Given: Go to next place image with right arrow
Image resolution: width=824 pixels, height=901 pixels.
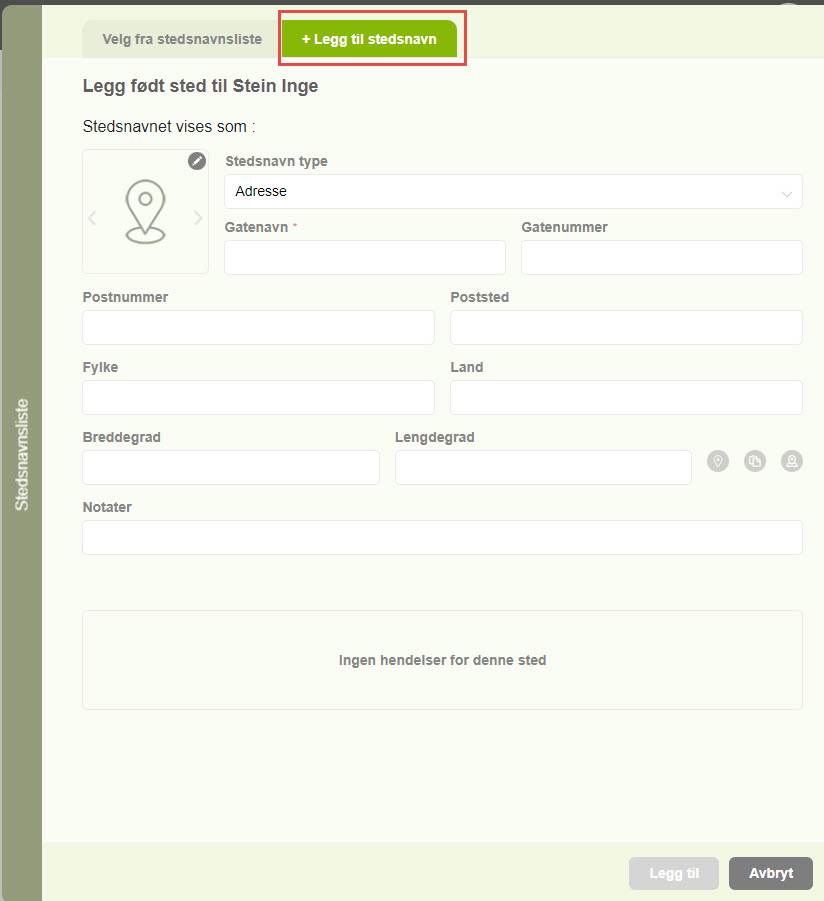Looking at the screenshot, I should [x=198, y=218].
